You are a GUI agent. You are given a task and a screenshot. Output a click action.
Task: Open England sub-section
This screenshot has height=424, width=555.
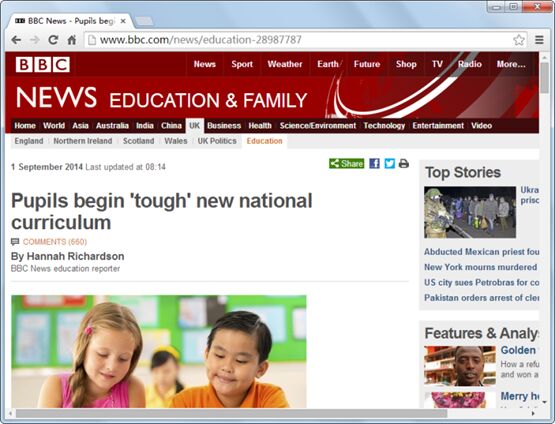29,141
